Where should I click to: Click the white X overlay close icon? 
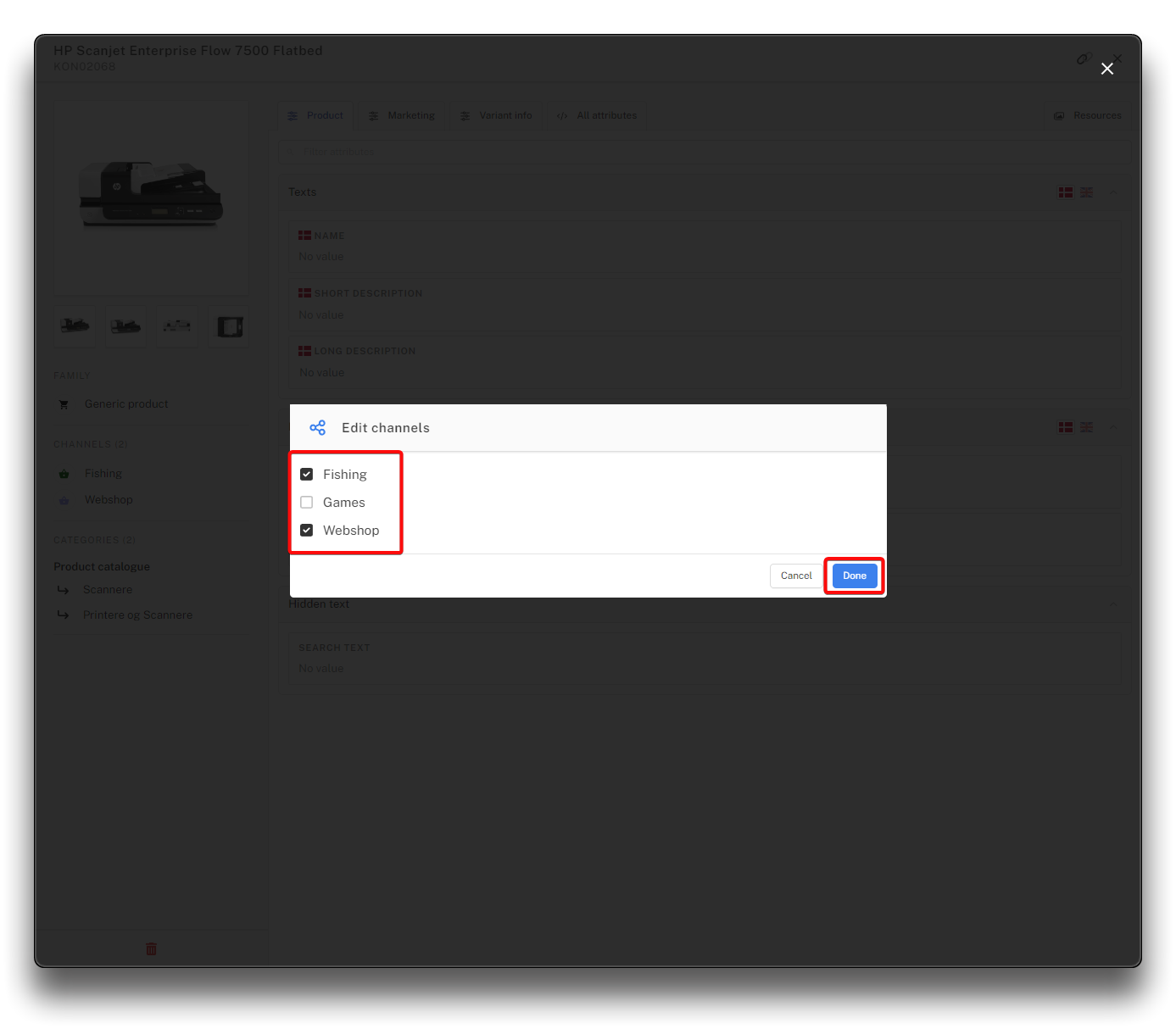click(1107, 69)
